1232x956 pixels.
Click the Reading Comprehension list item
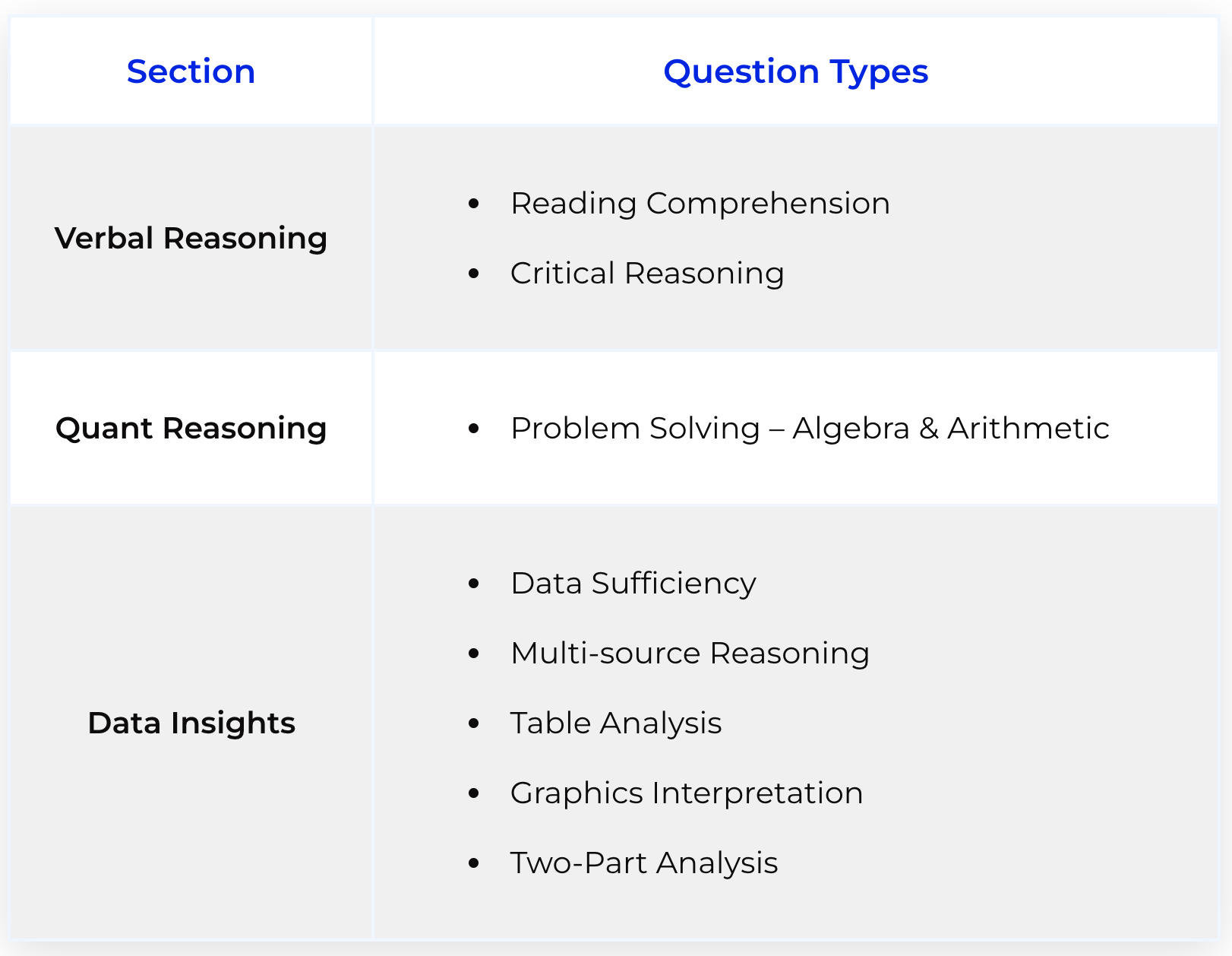(x=700, y=203)
